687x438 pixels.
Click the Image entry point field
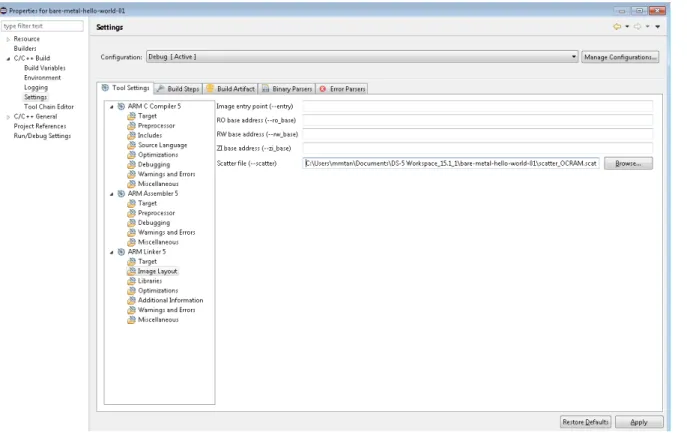[x=478, y=106]
